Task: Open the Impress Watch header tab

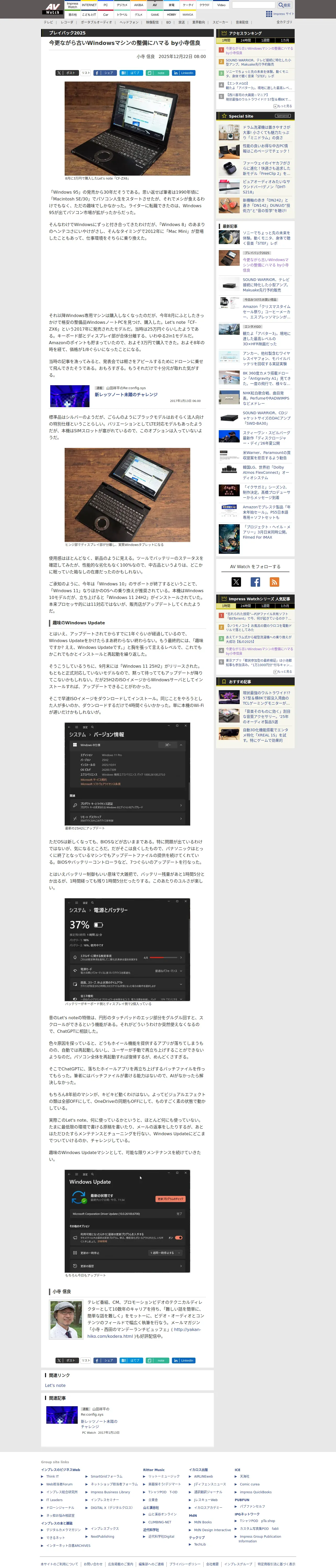Action: [x=72, y=5]
